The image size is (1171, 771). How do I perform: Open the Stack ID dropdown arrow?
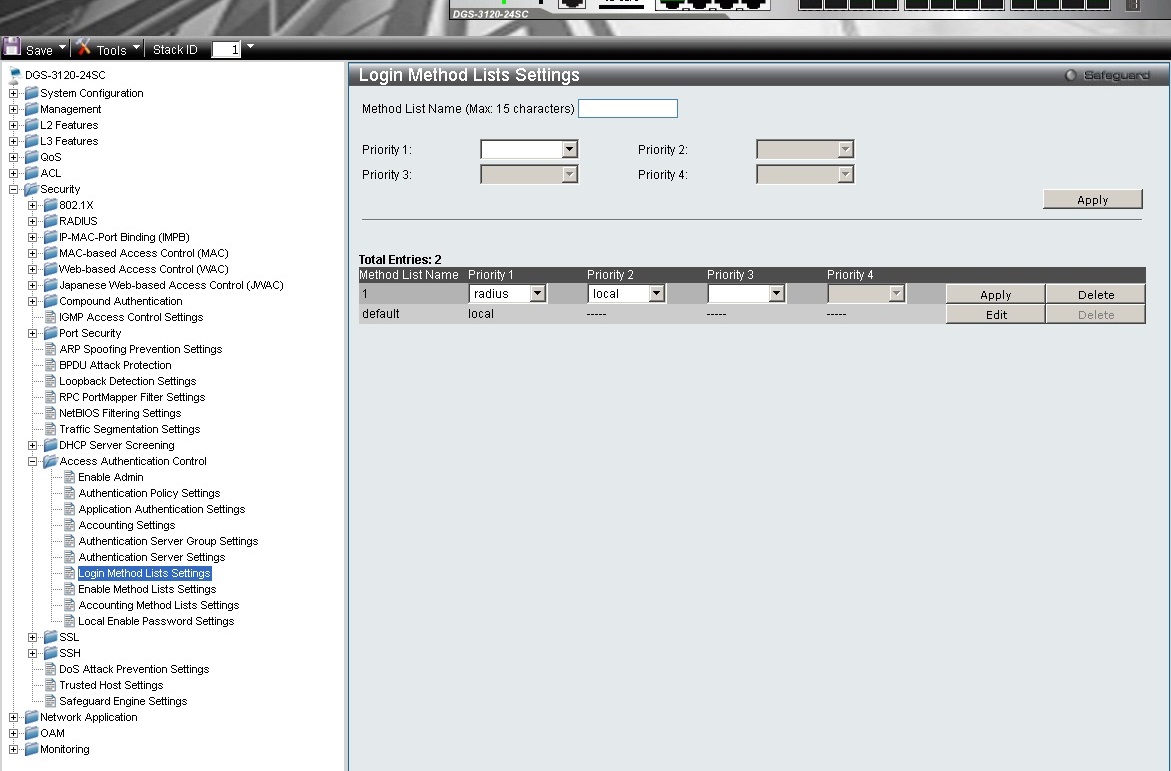pyautogui.click(x=250, y=47)
